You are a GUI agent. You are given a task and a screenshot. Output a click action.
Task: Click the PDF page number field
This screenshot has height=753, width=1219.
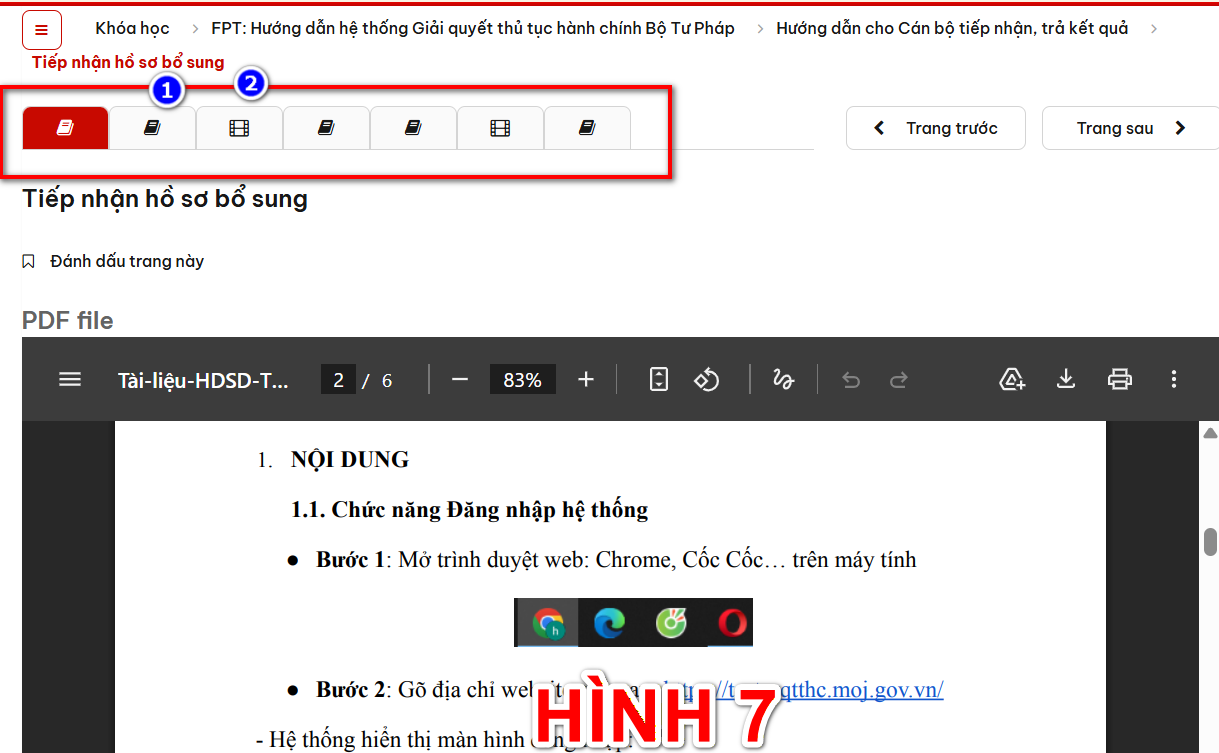(x=338, y=380)
